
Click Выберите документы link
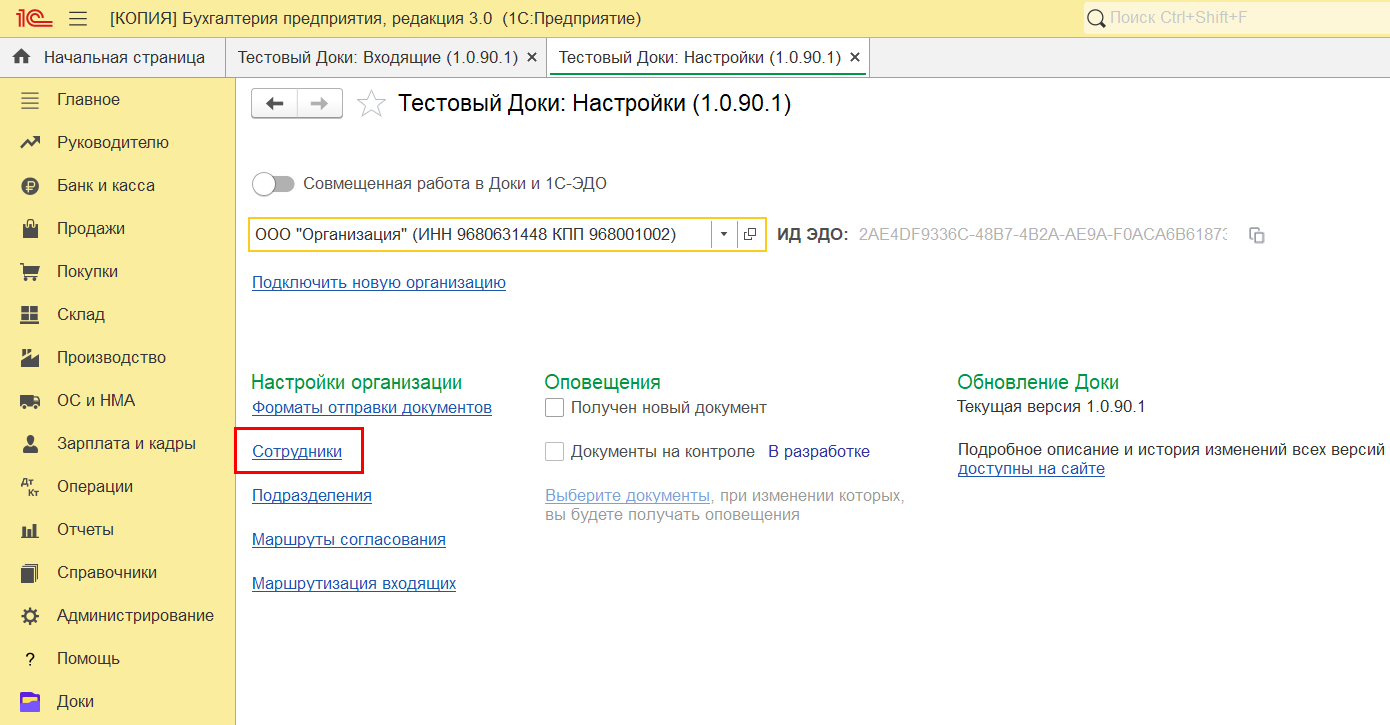(628, 496)
